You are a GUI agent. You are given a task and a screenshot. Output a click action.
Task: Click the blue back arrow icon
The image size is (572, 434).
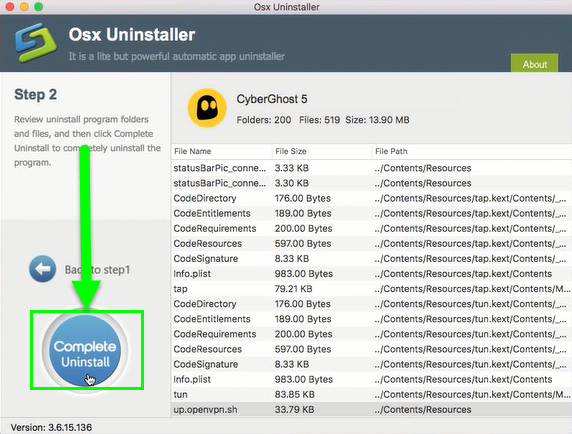42,269
